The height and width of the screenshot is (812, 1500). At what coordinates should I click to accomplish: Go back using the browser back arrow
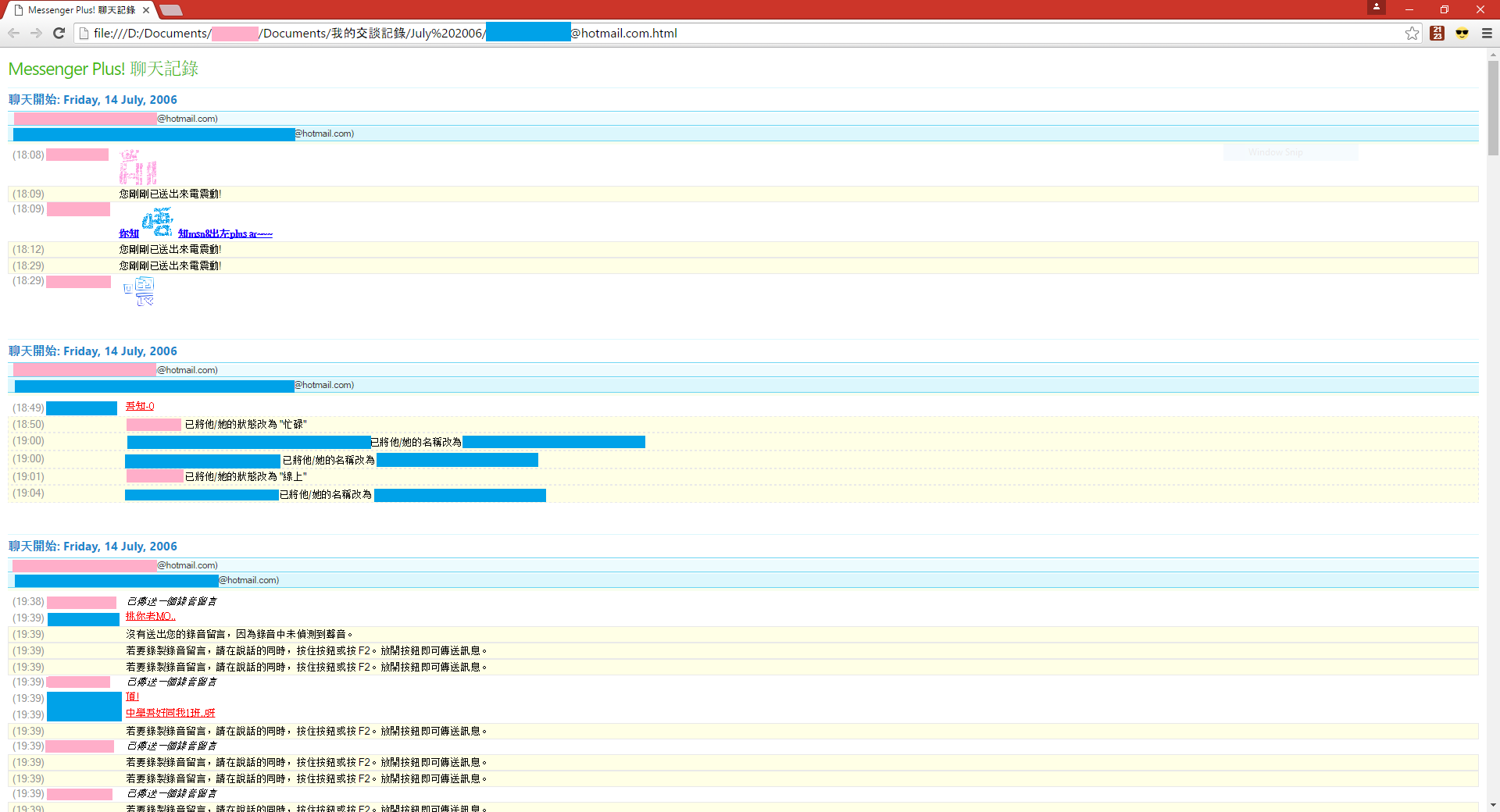[x=13, y=33]
